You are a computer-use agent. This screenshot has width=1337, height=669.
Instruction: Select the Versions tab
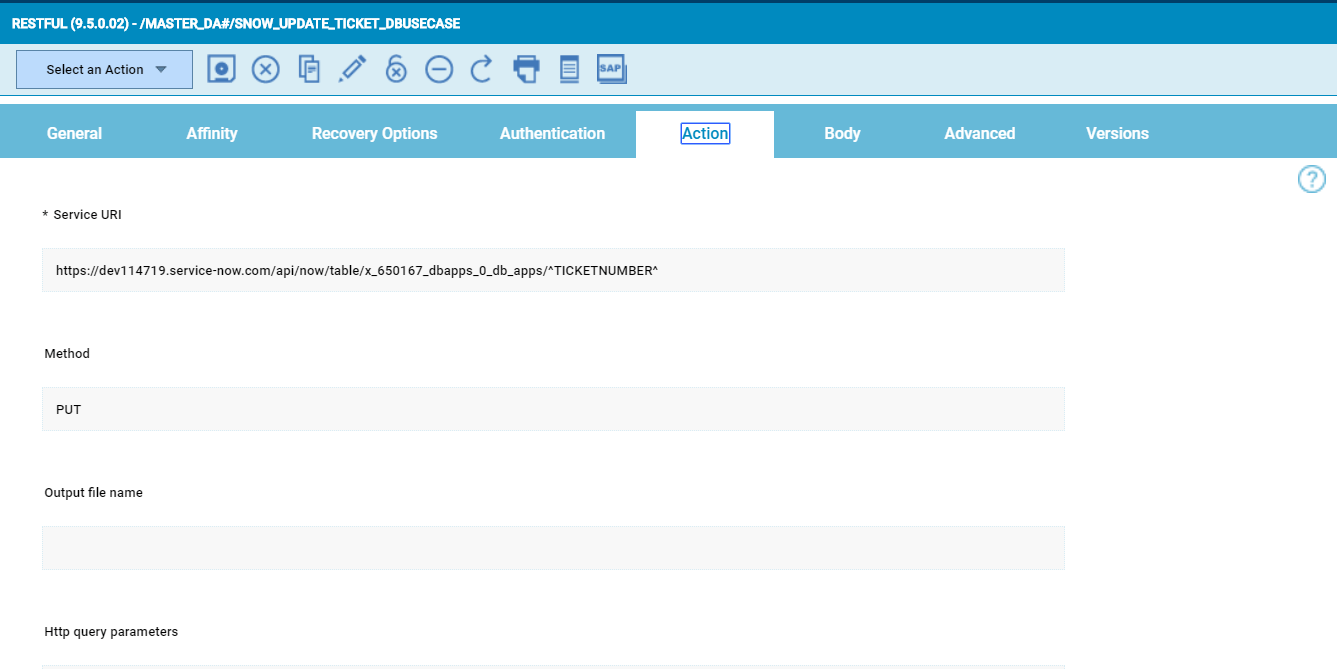click(1117, 133)
